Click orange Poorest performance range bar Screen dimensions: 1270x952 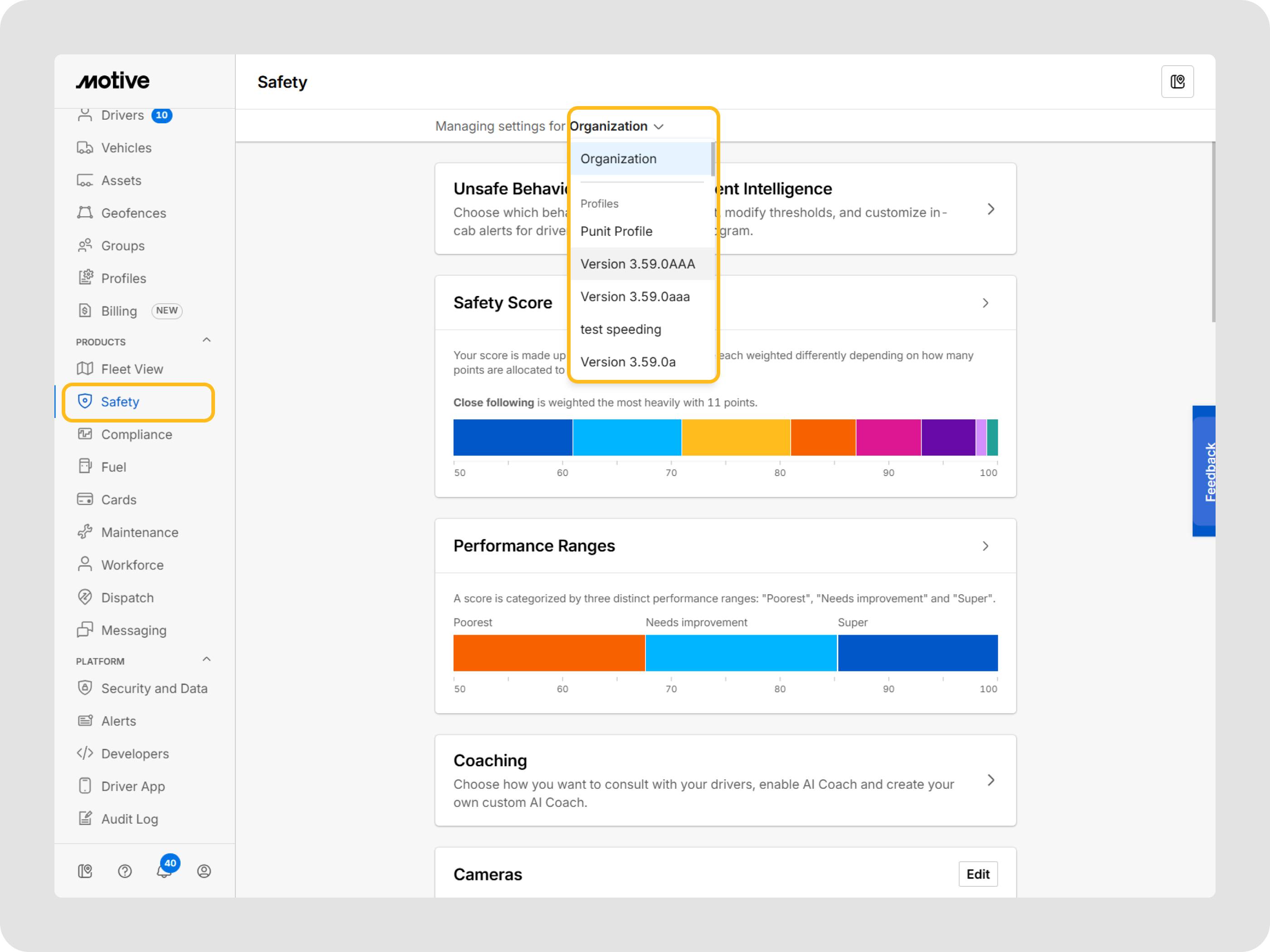[548, 653]
